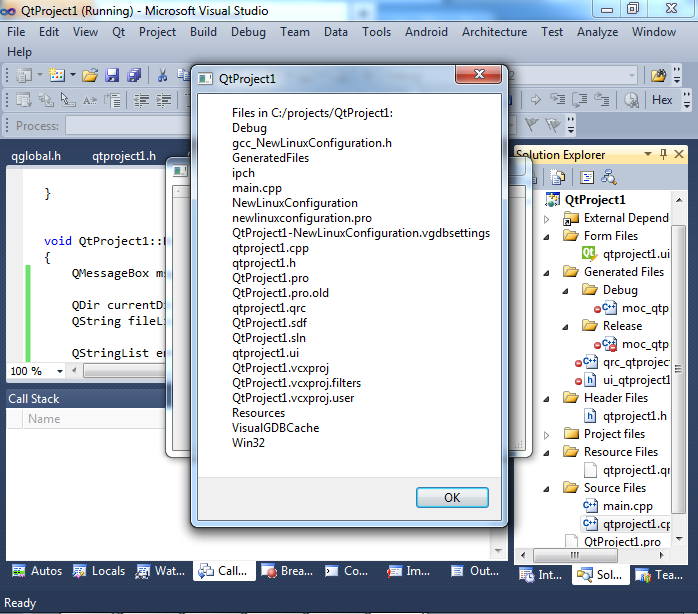Click the single flag thread icon

[x=532, y=125]
